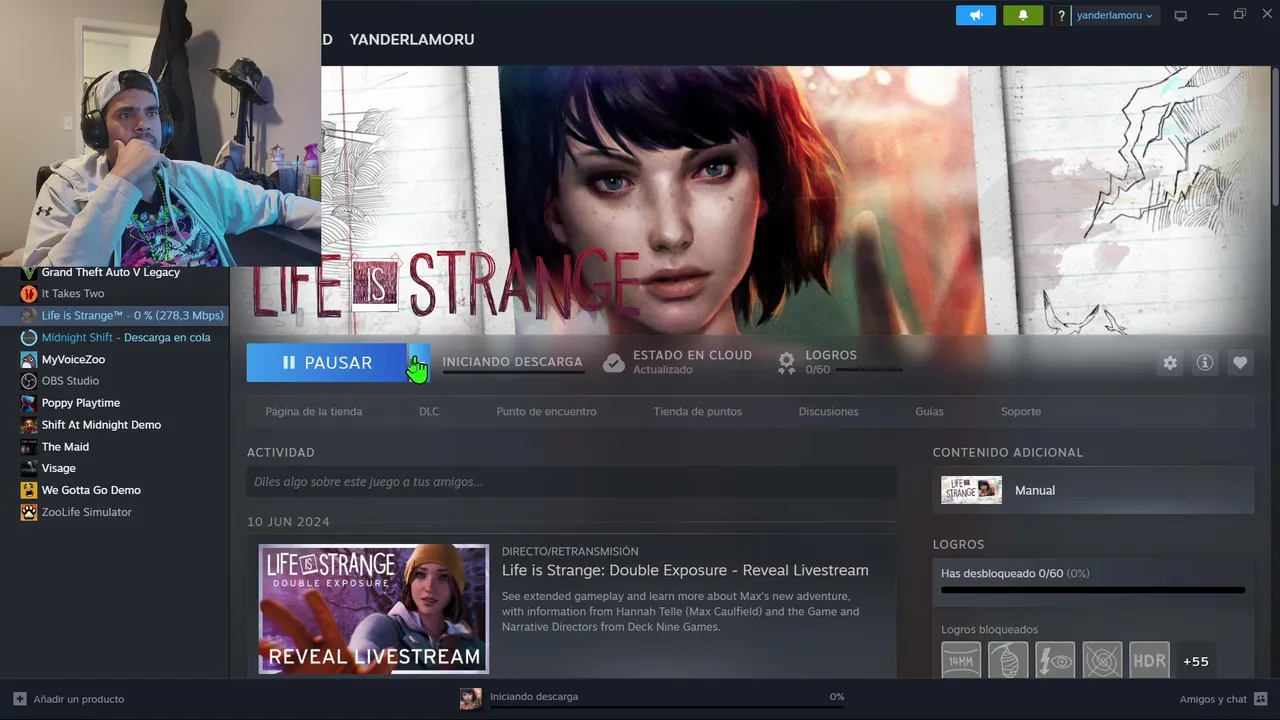
Task: Open the Punto de encuentro tab
Action: click(x=546, y=411)
